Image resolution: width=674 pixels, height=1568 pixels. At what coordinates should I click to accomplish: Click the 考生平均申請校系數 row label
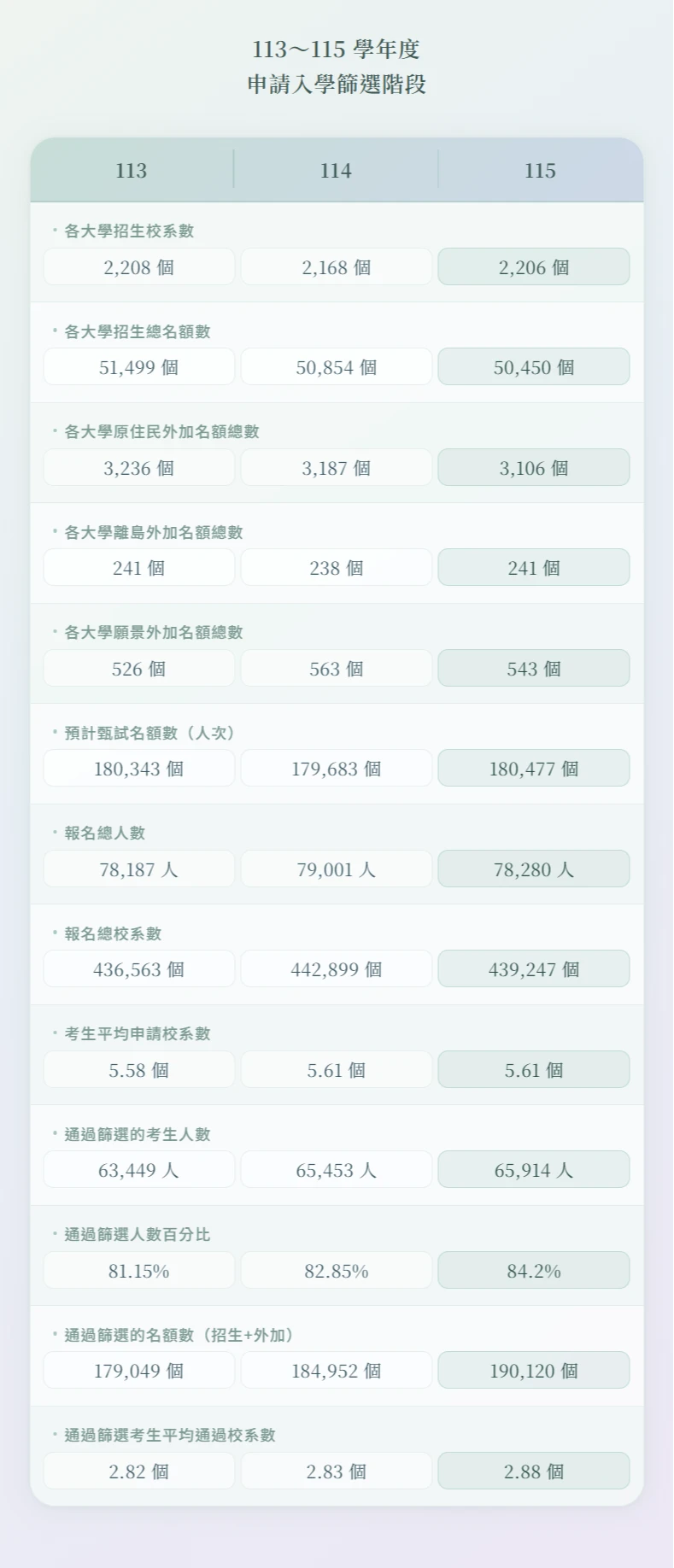pos(138,1033)
